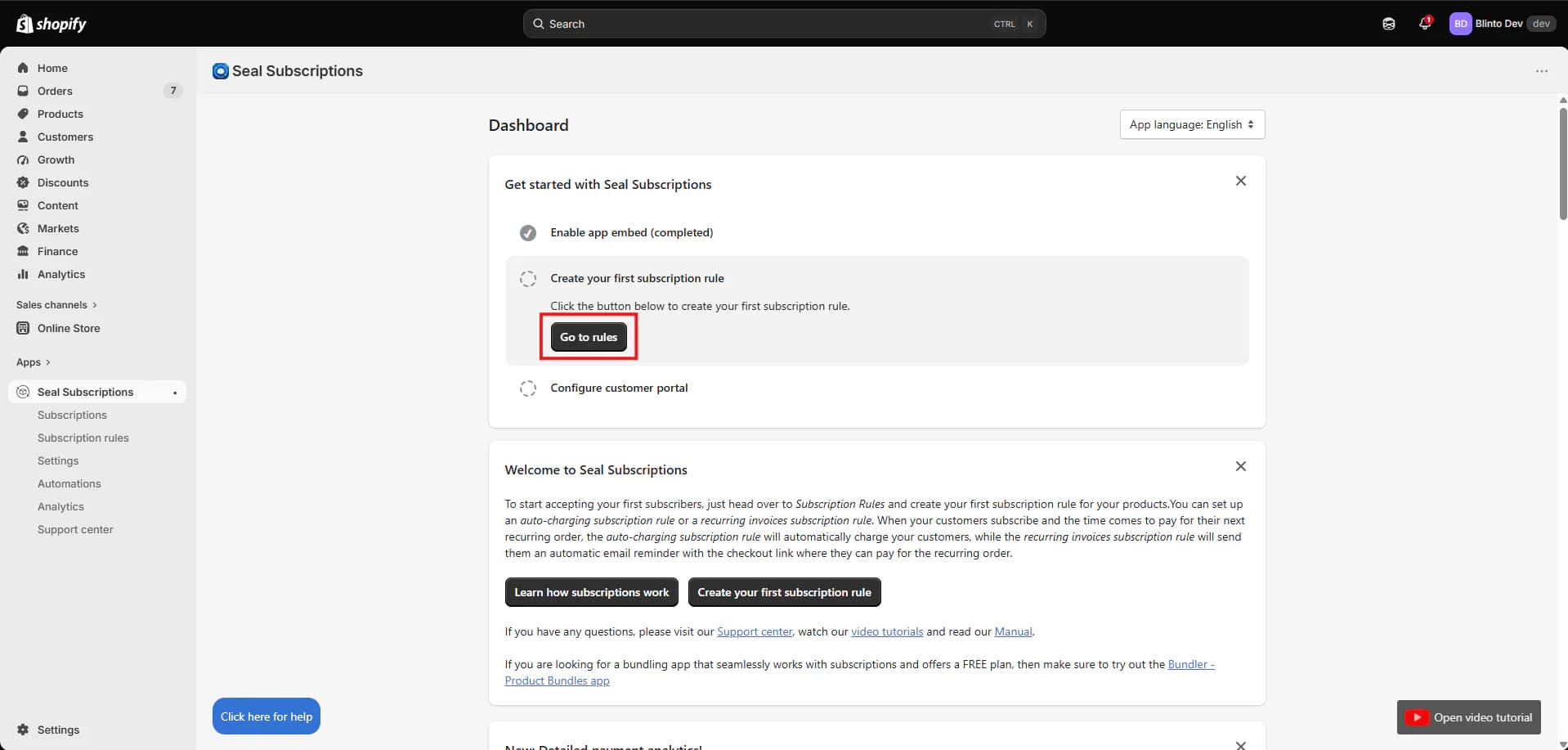Click the Open video tutorial button
Image resolution: width=1568 pixels, height=750 pixels.
[1468, 717]
